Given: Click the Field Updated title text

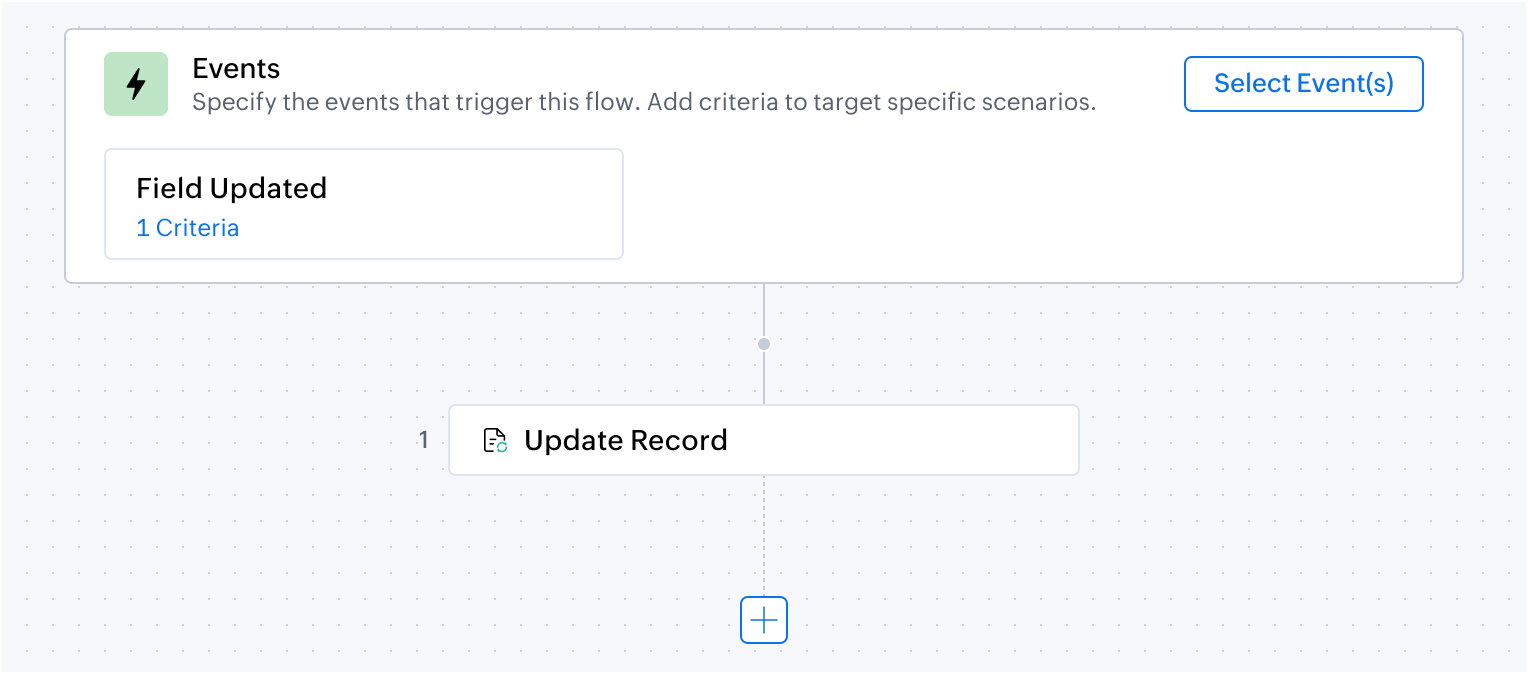Looking at the screenshot, I should 232,188.
